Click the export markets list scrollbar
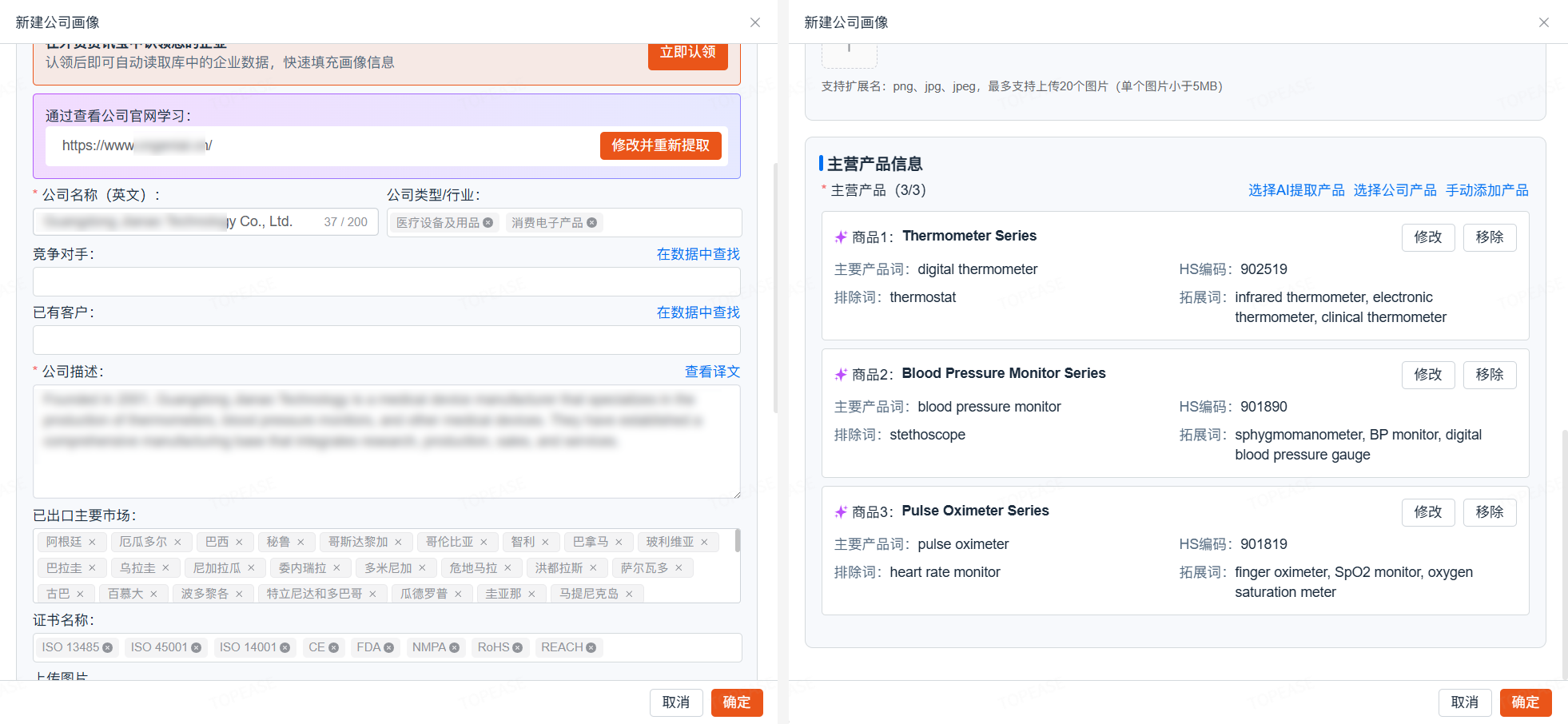Viewport: 1568px width, 724px height. [737, 541]
